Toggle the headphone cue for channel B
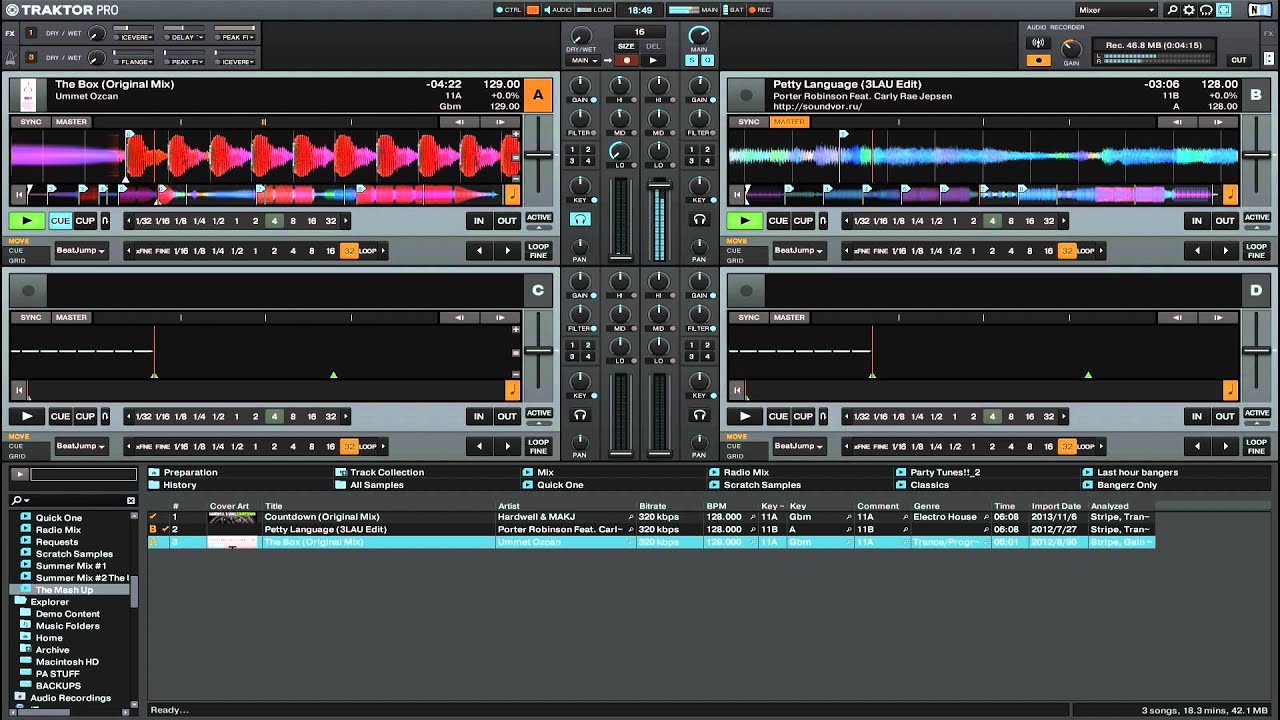 (699, 219)
